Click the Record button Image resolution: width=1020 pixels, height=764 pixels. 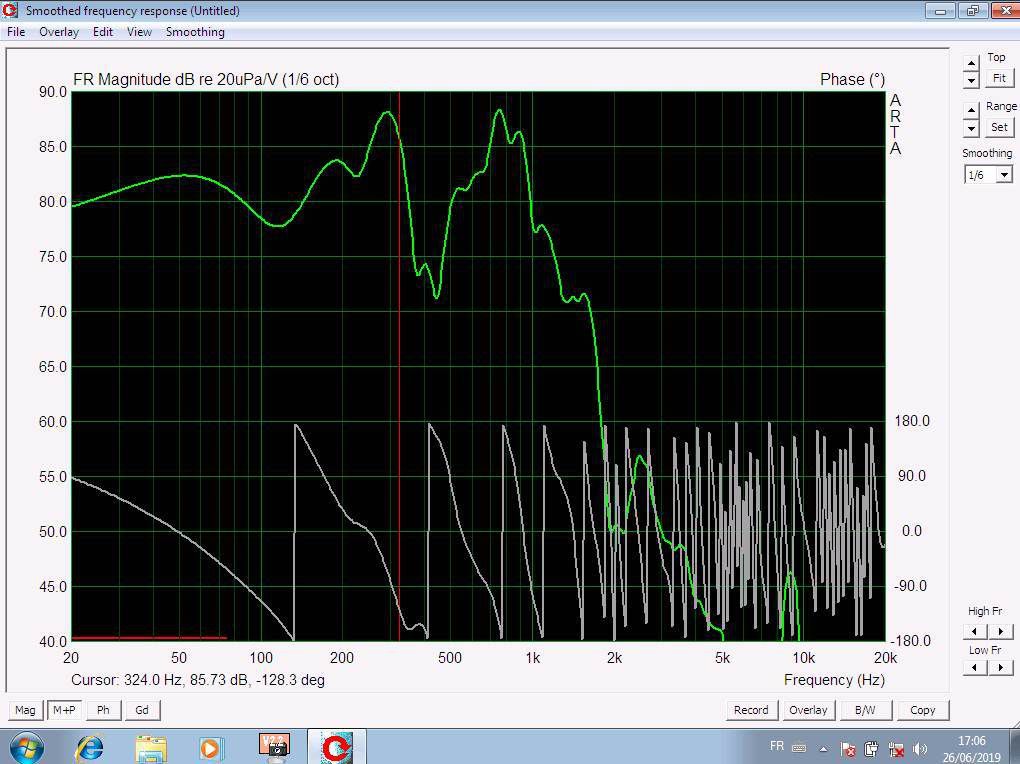(751, 710)
